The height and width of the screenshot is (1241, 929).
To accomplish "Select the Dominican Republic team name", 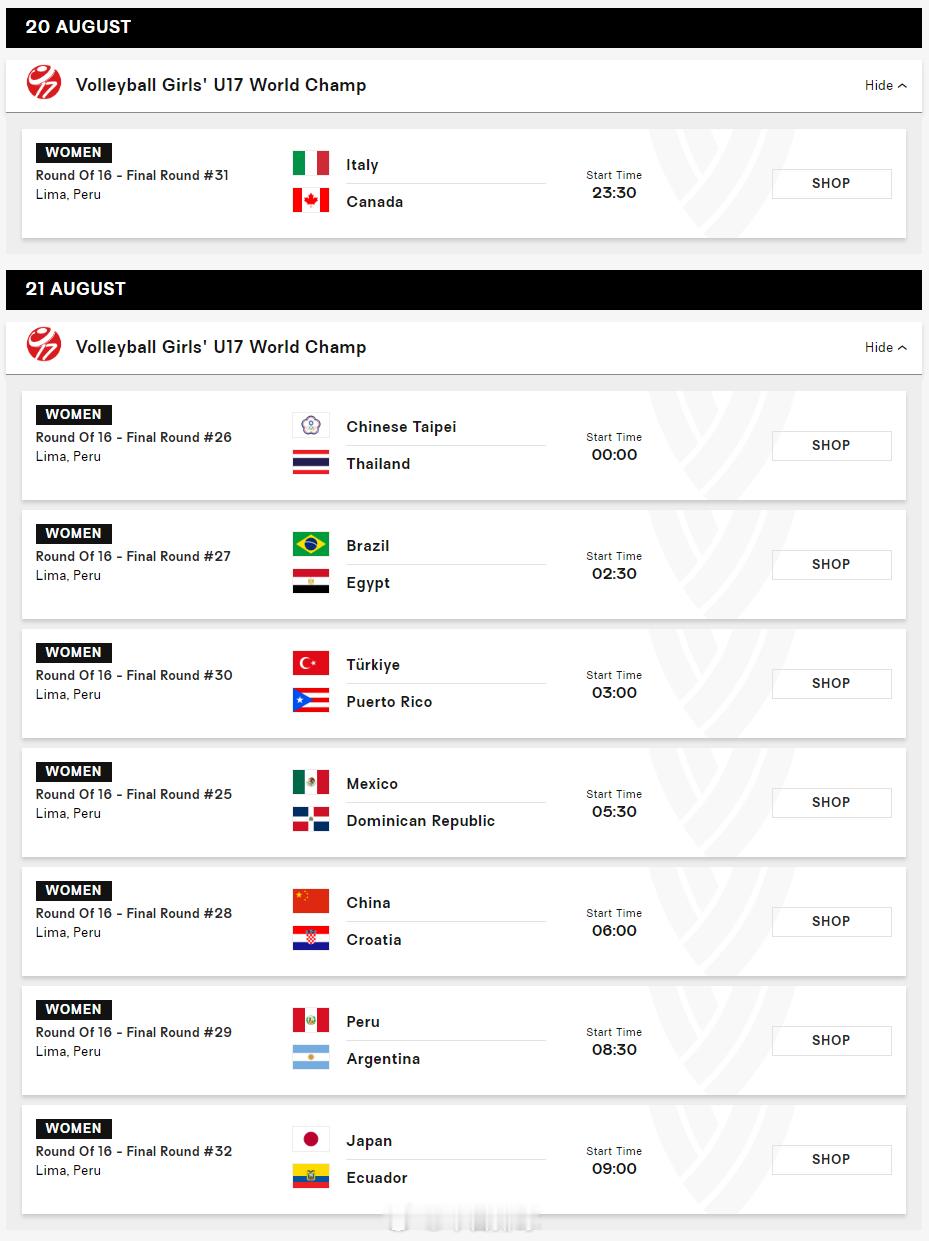I will [x=420, y=821].
